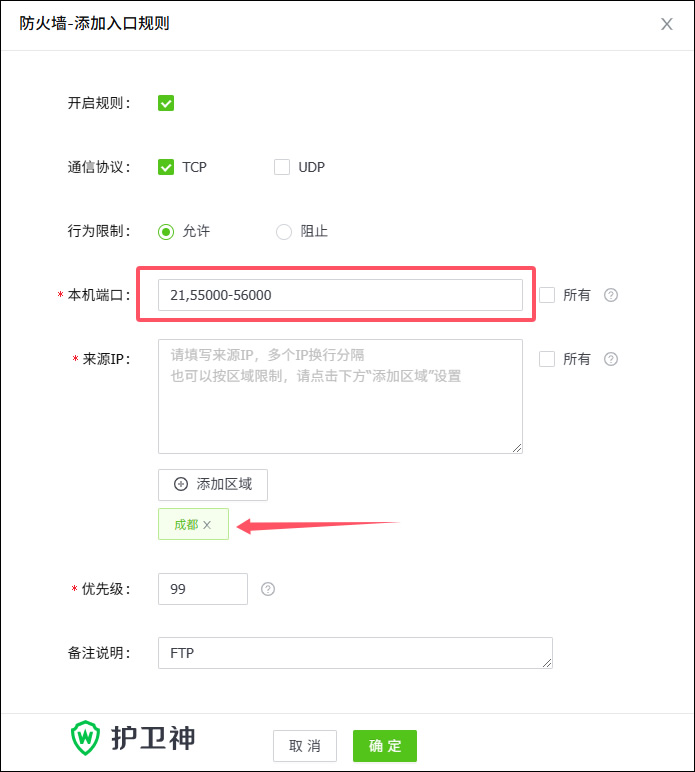The height and width of the screenshot is (772, 695).
Task: Click the 确定 confirm button
Action: 385,746
